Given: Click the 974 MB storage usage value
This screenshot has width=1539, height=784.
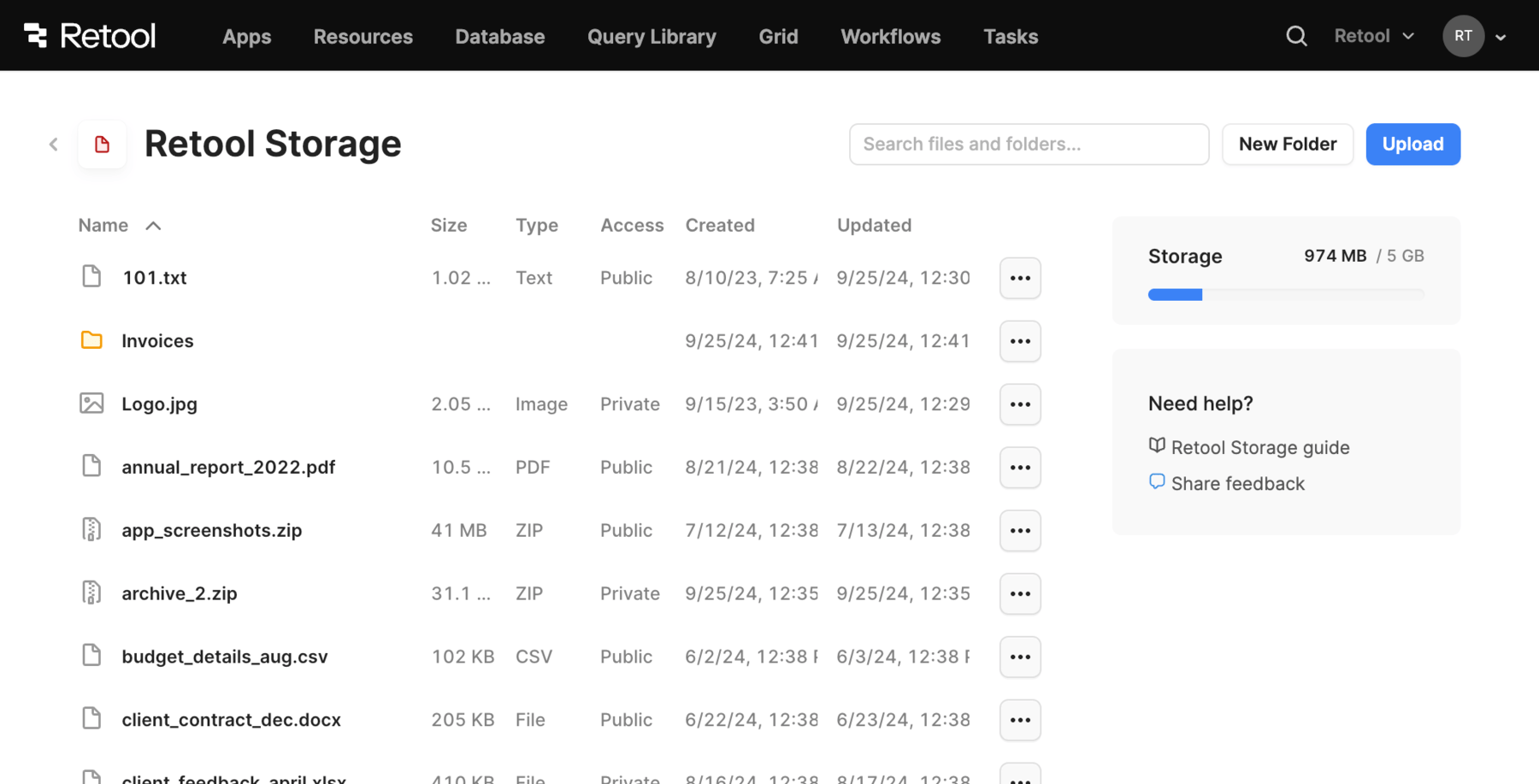Looking at the screenshot, I should click(x=1335, y=256).
